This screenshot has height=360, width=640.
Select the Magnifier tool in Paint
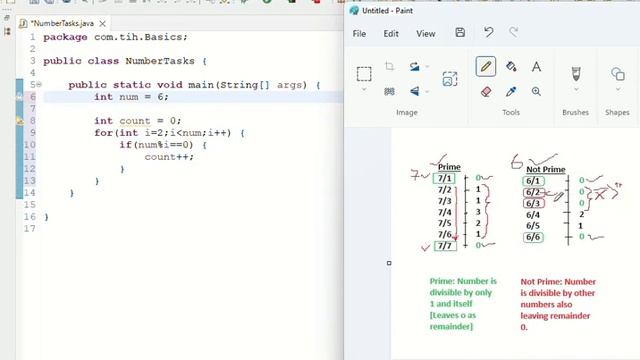pos(536,91)
